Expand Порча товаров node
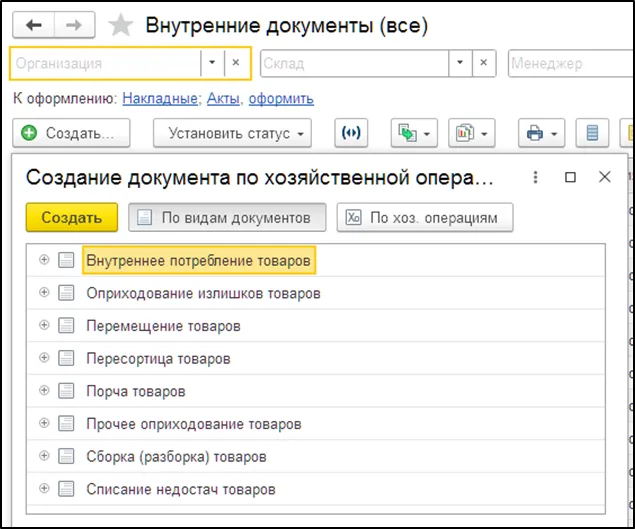 [44, 390]
